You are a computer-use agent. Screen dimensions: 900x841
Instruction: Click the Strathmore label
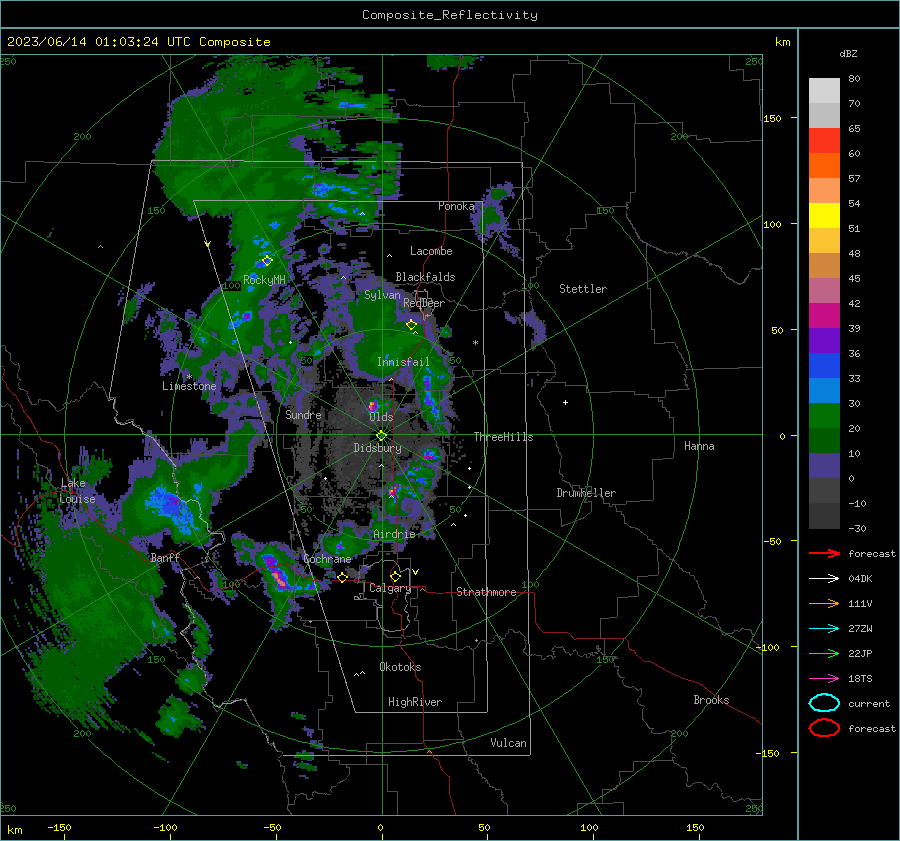pyautogui.click(x=486, y=592)
